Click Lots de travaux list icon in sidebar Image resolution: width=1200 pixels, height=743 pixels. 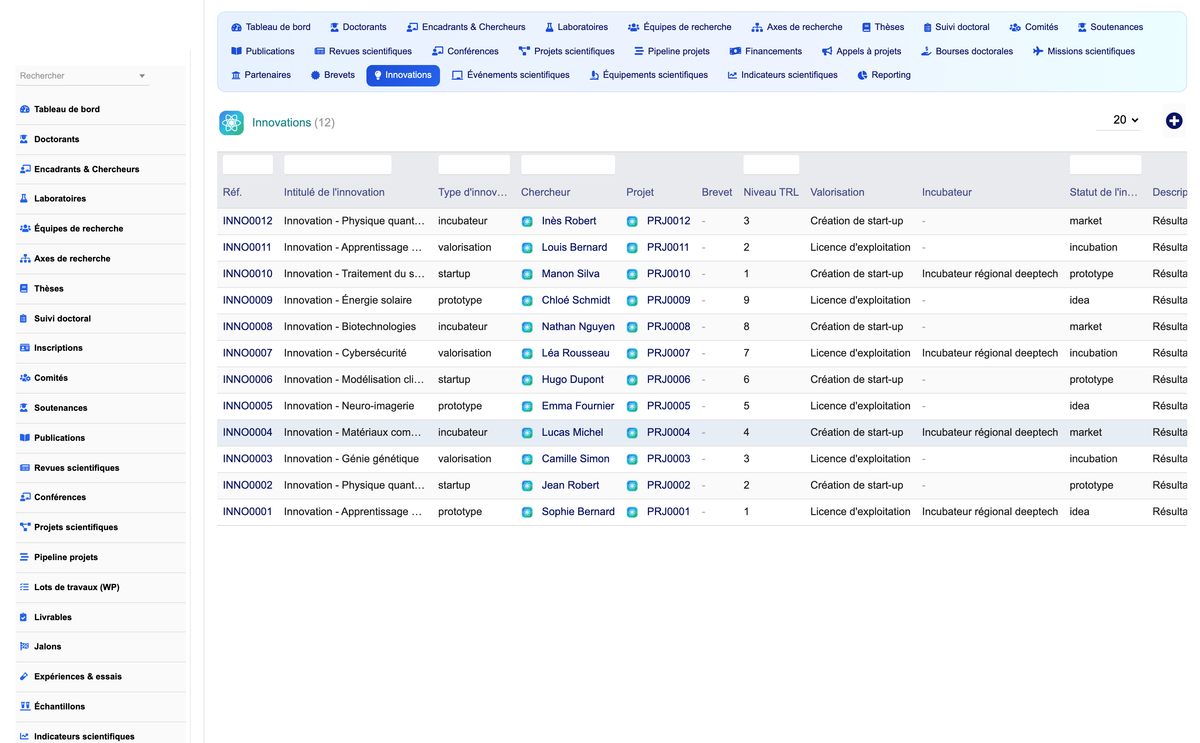click(25, 587)
